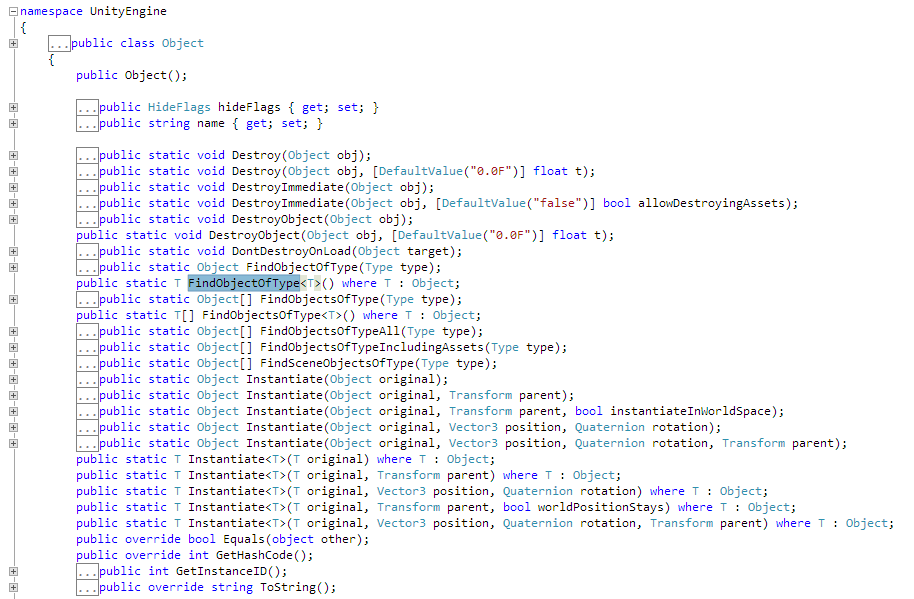Open collapsed ellipsis box before hideFlags property
The width and height of the screenshot is (914, 599).
click(87, 108)
